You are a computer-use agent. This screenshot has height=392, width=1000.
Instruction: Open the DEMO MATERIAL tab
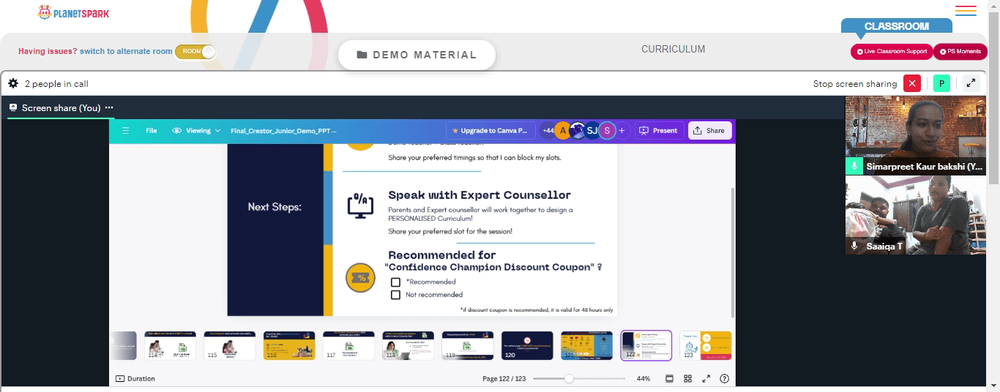(416, 55)
